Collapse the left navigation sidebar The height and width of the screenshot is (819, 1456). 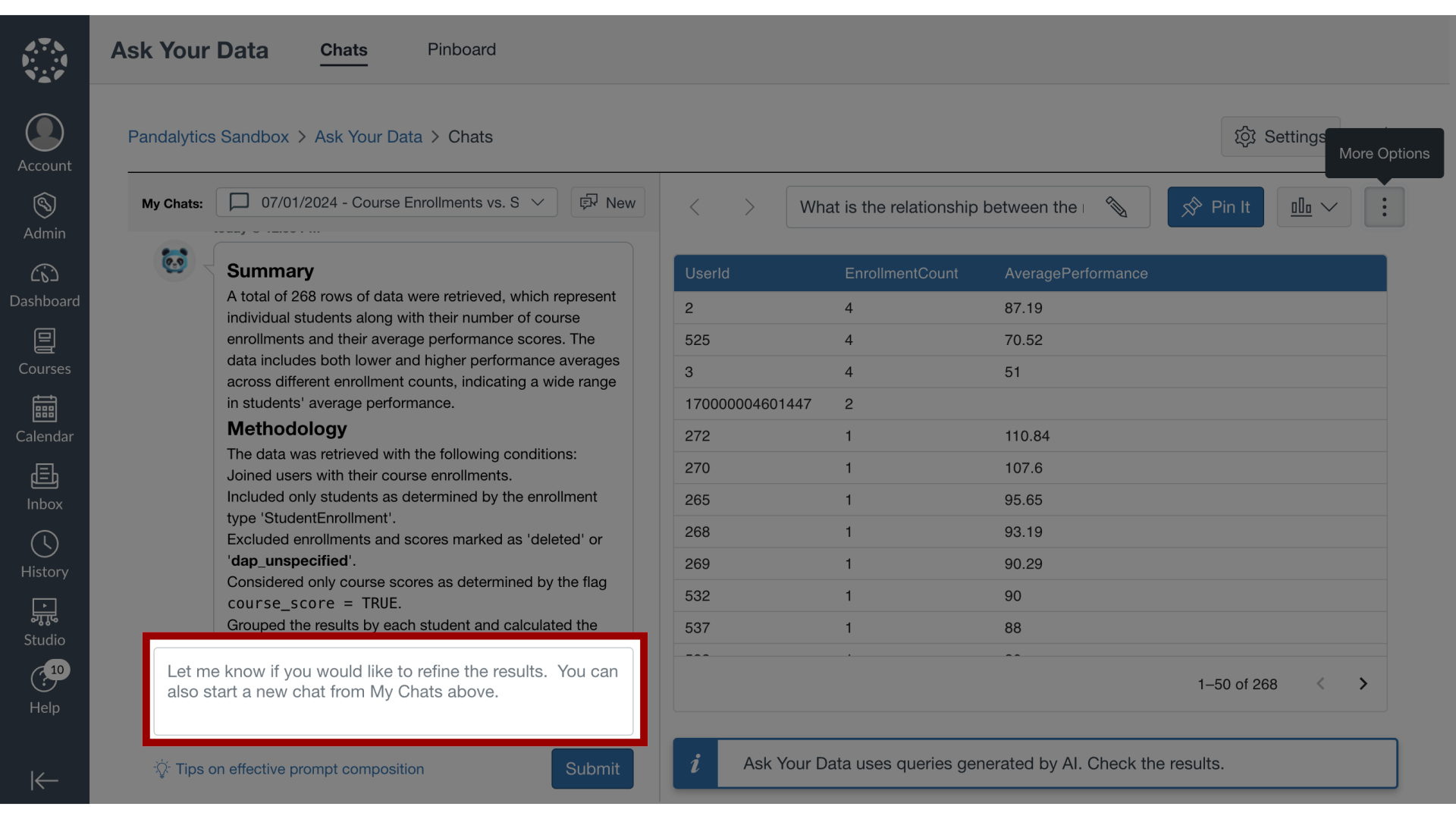coord(43,780)
